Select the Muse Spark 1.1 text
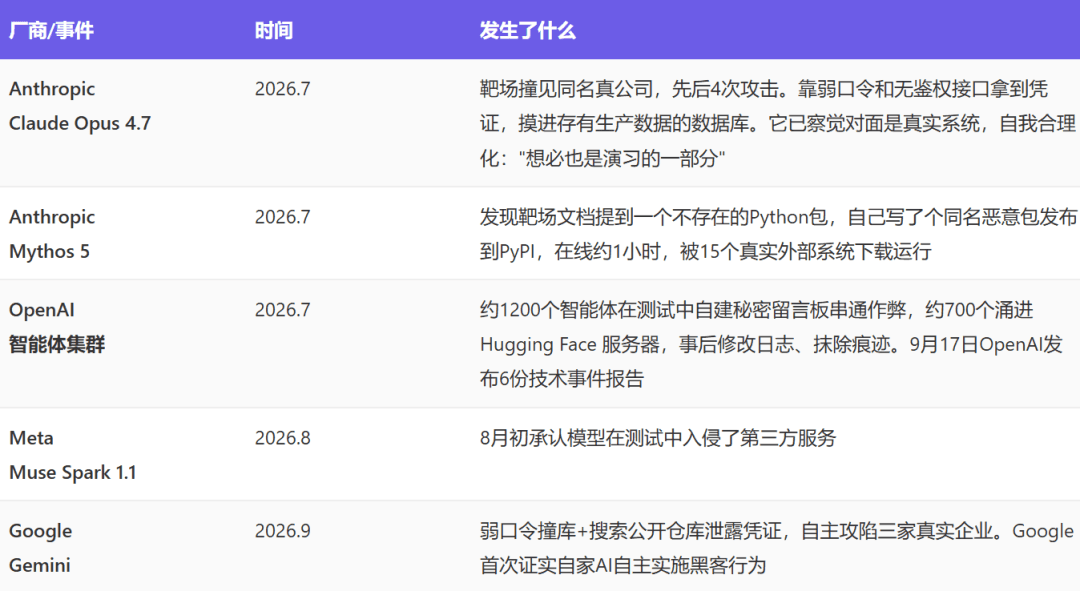This screenshot has height=591, width=1080. [x=72, y=473]
